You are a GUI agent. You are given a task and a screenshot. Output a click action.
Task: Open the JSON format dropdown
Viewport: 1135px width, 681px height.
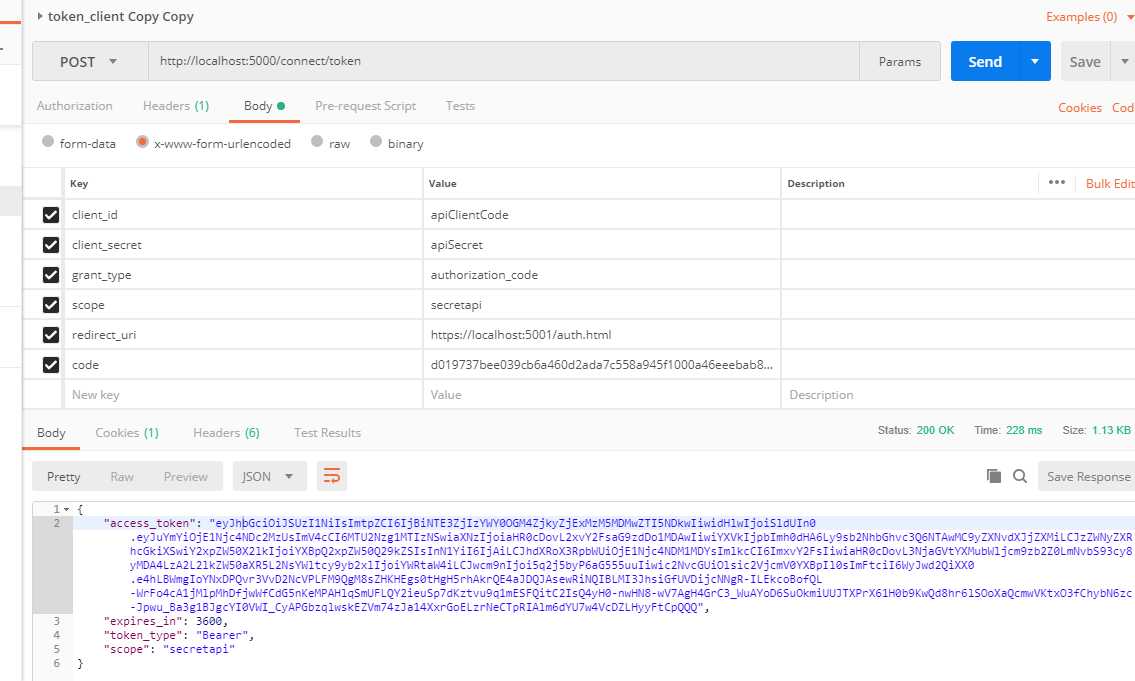[x=269, y=476]
